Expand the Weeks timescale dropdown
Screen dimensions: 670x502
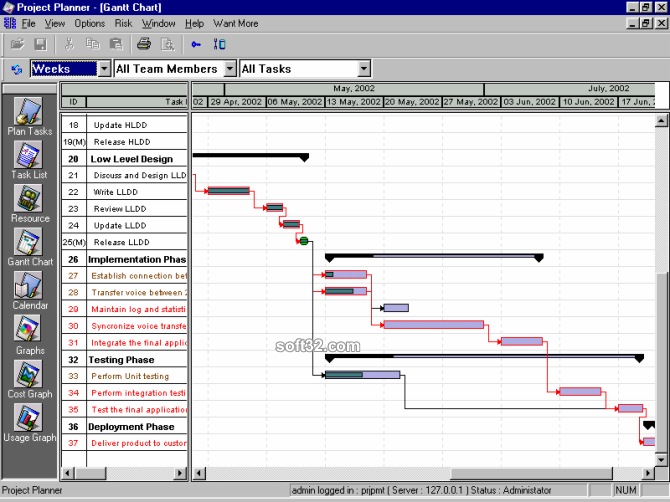[x=104, y=69]
